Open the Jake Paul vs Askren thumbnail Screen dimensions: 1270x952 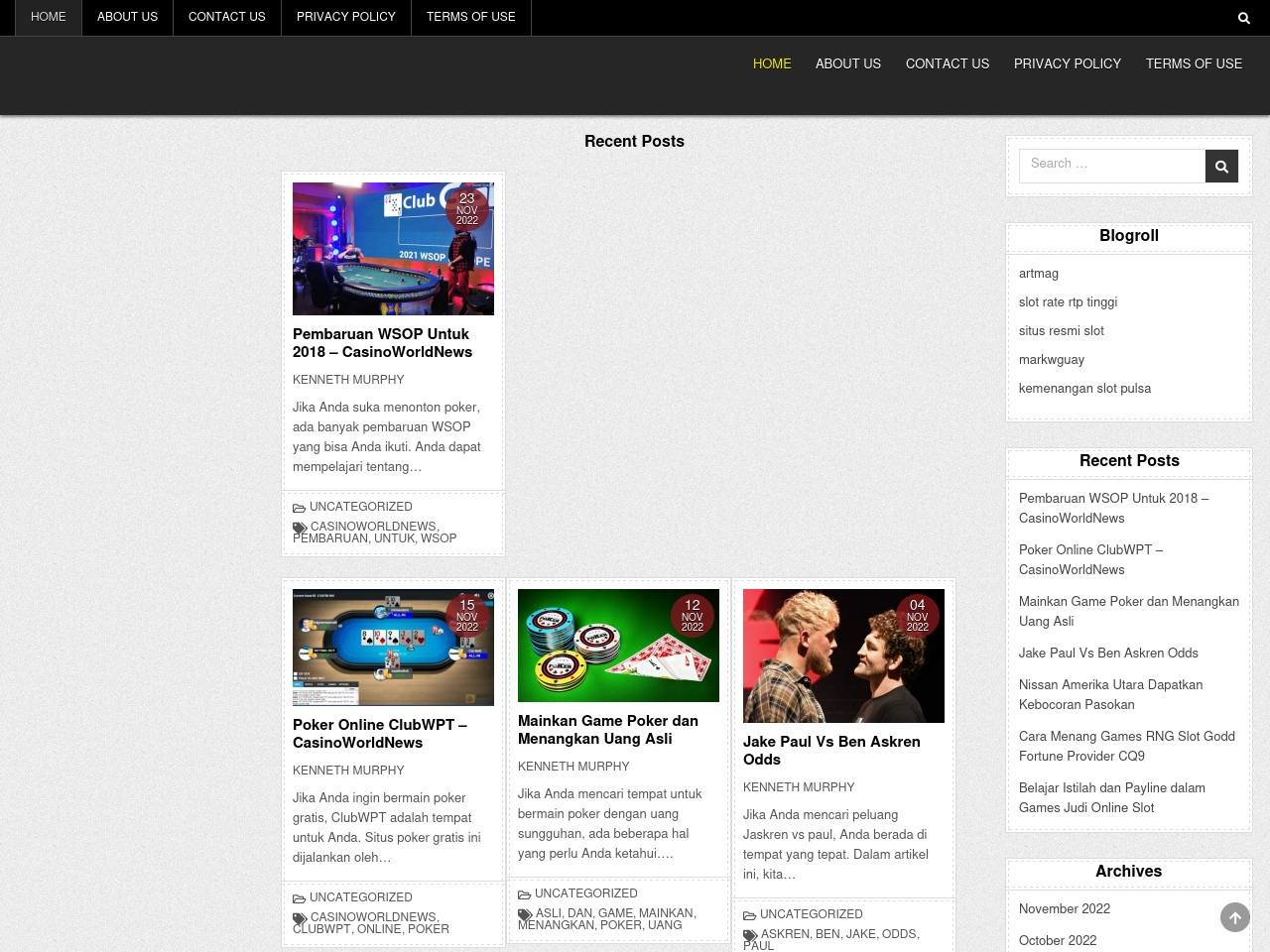click(x=843, y=655)
